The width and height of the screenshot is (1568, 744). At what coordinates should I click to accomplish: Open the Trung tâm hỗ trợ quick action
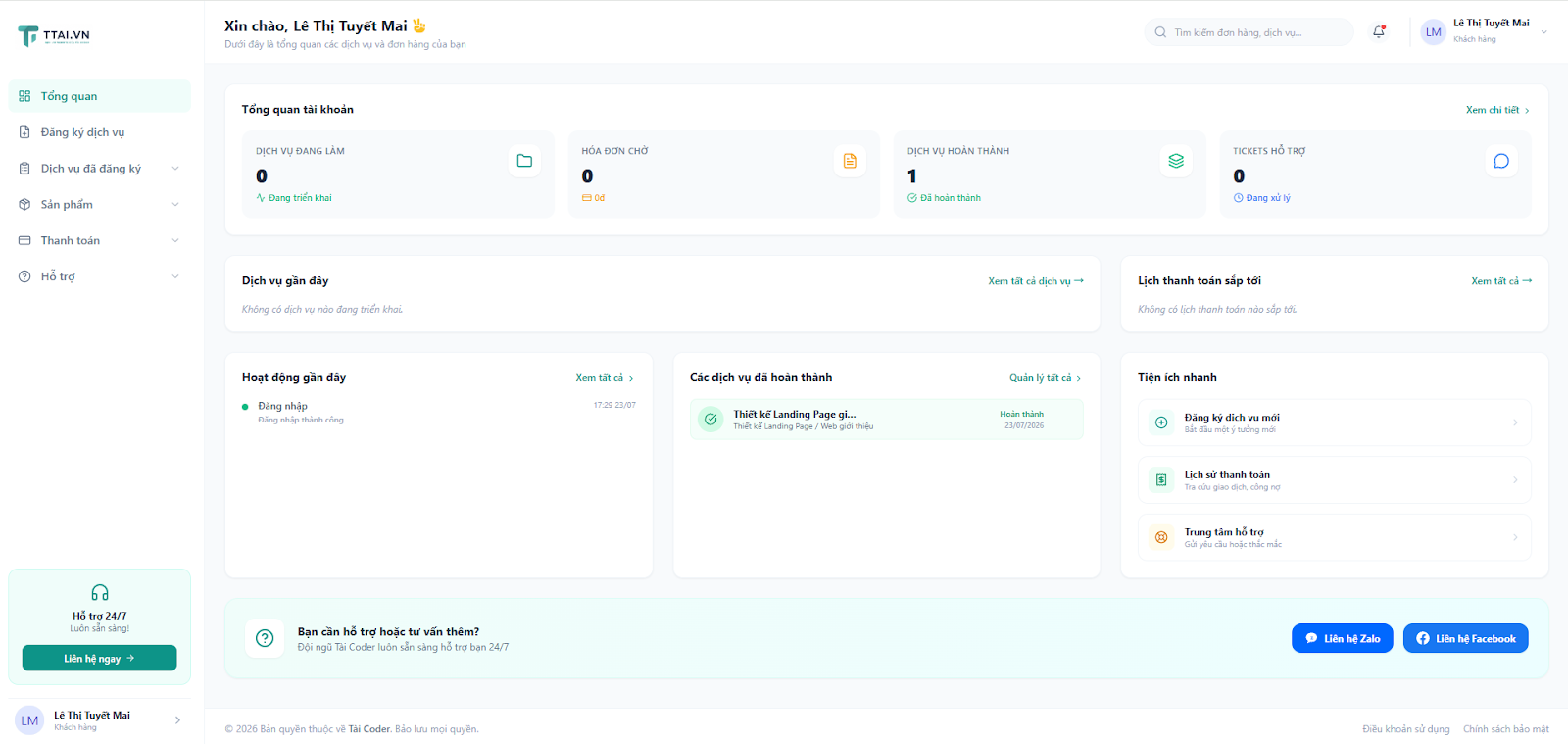point(1334,537)
